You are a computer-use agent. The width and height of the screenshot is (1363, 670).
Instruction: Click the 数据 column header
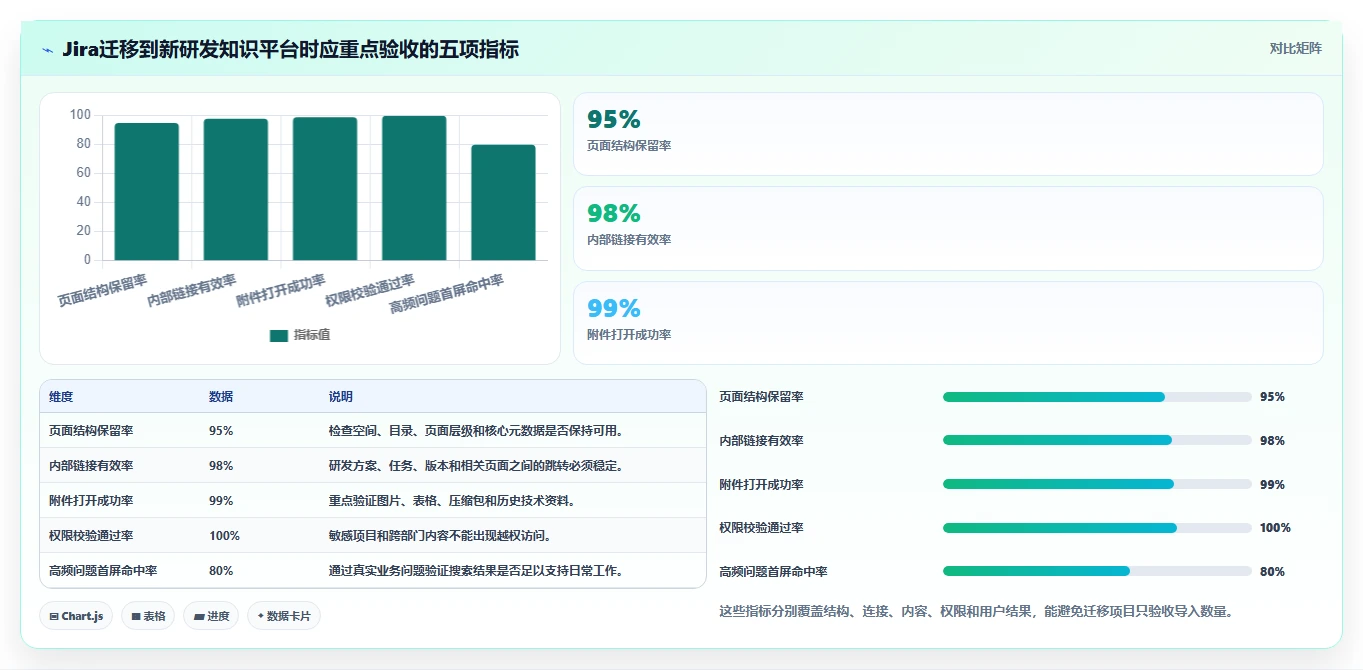point(221,397)
